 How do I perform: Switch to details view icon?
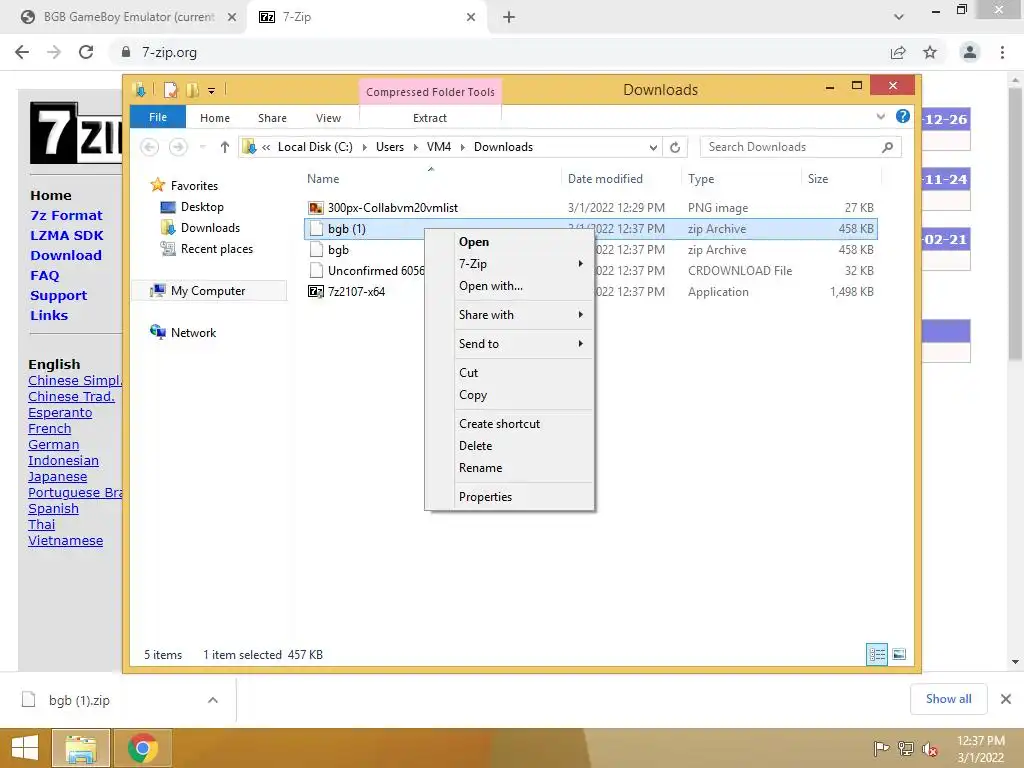click(x=877, y=654)
